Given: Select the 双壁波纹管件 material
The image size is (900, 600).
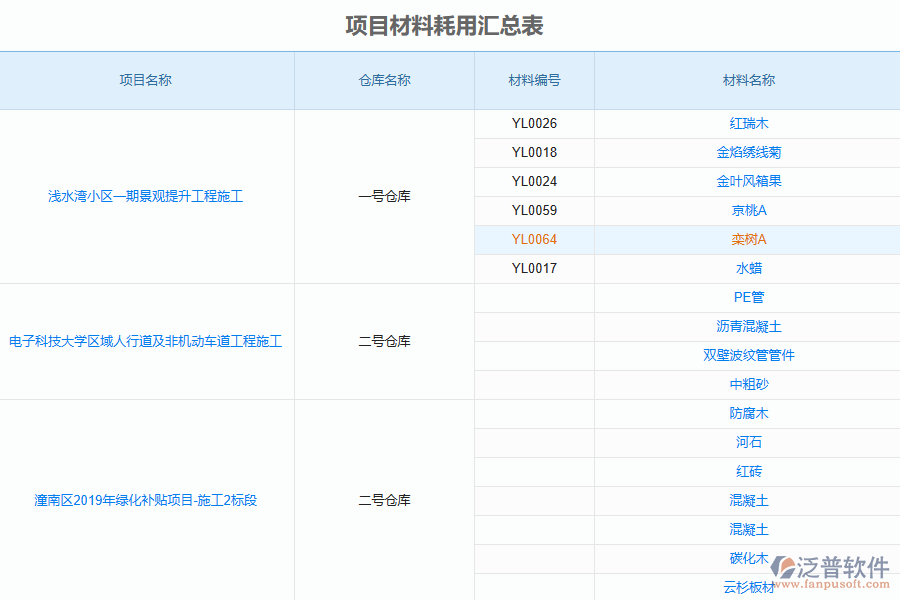Looking at the screenshot, I should pyautogui.click(x=749, y=355).
